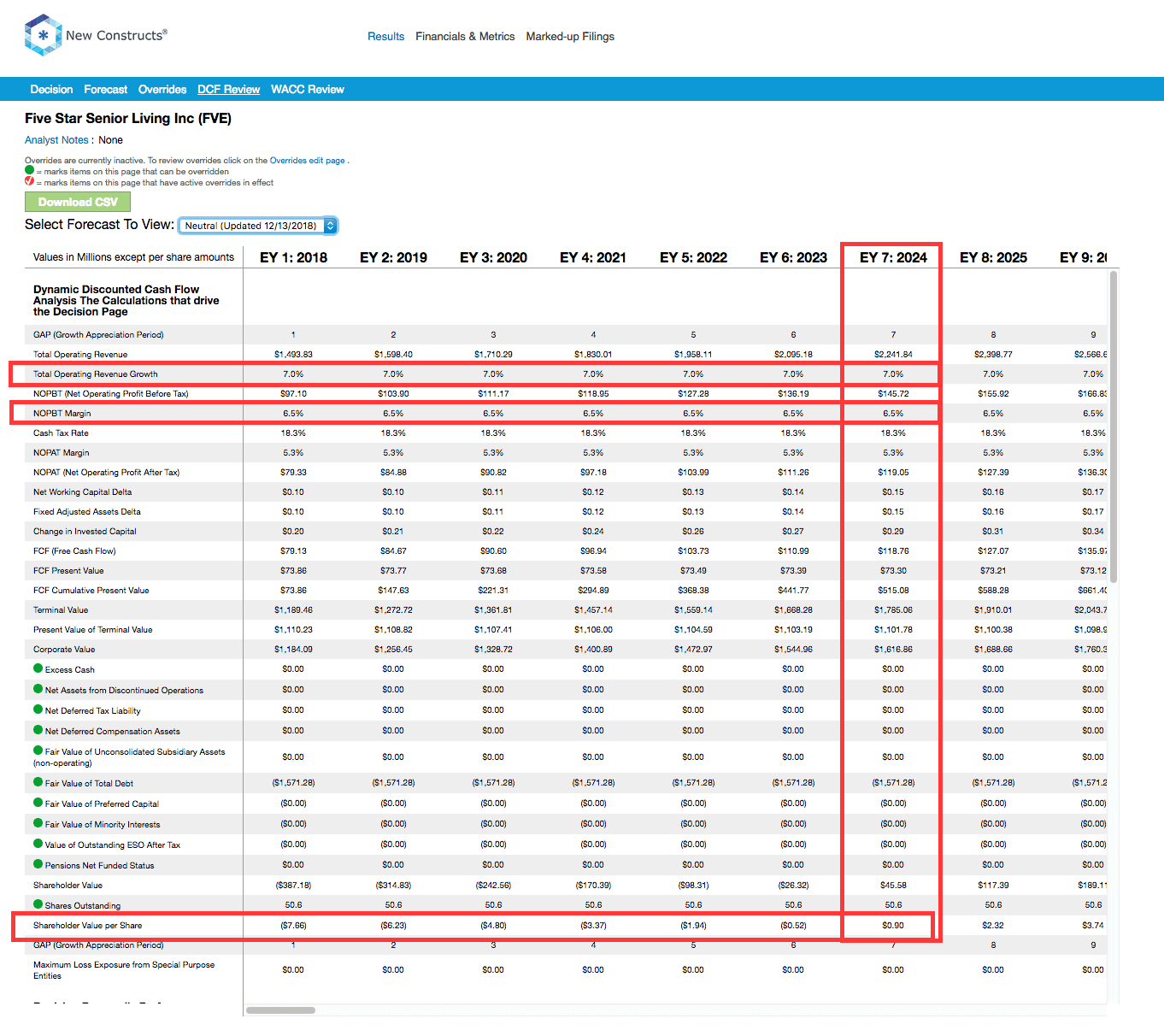This screenshot has height=1036, width=1164.
Task: Open the Marked-up Filings tab
Action: click(570, 37)
